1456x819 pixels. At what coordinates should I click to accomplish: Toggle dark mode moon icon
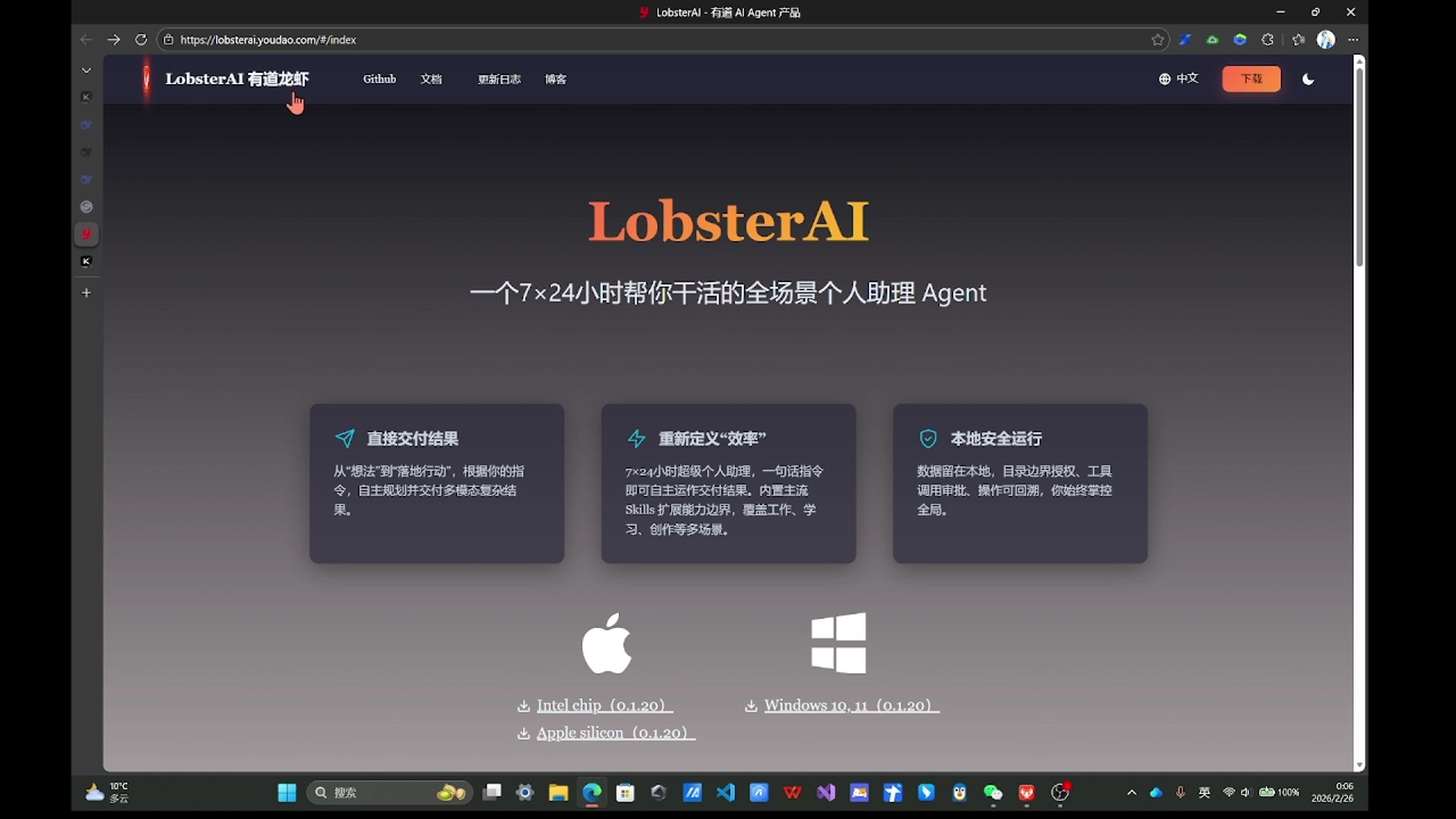tap(1308, 79)
